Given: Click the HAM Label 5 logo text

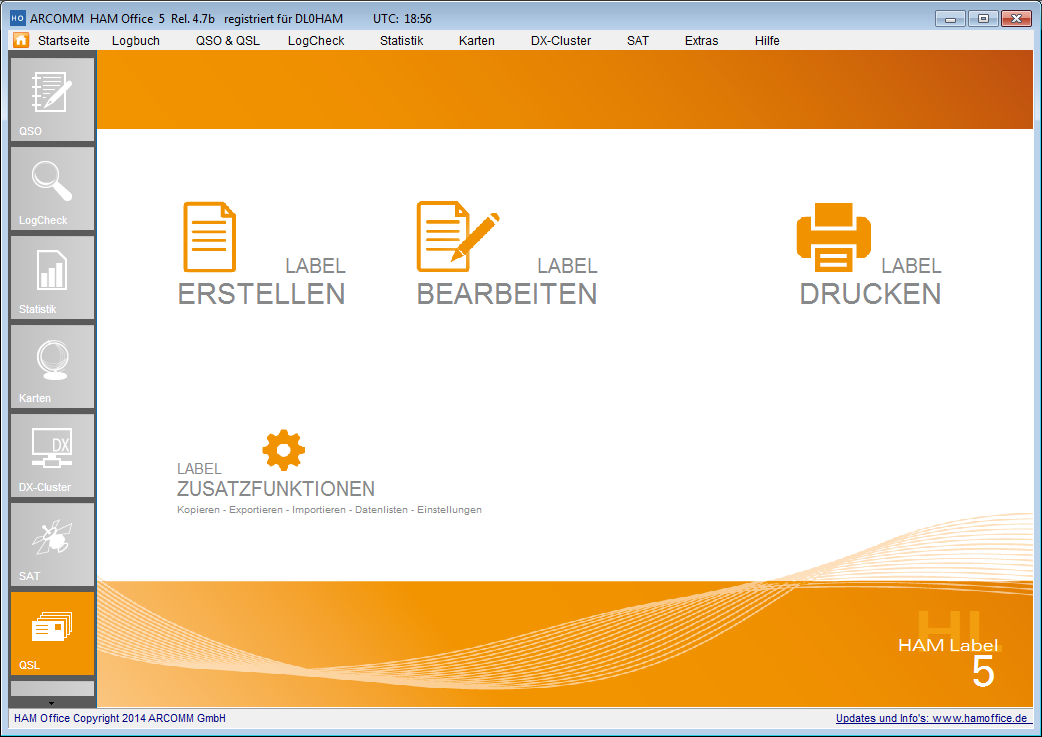Looking at the screenshot, I should pos(949,663).
